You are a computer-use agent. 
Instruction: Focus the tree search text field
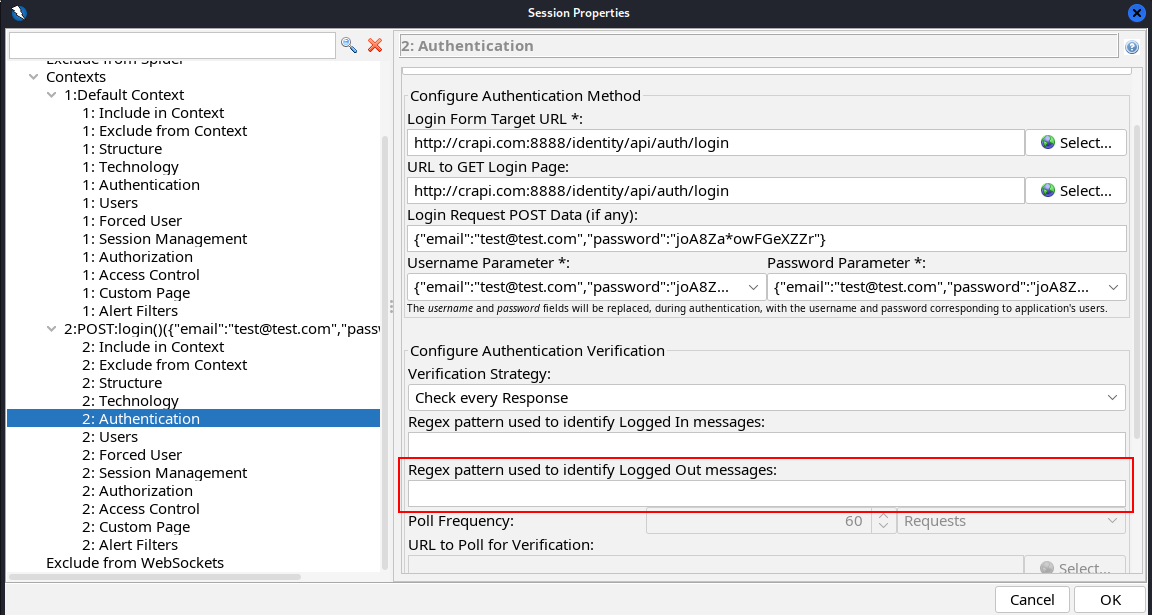172,46
